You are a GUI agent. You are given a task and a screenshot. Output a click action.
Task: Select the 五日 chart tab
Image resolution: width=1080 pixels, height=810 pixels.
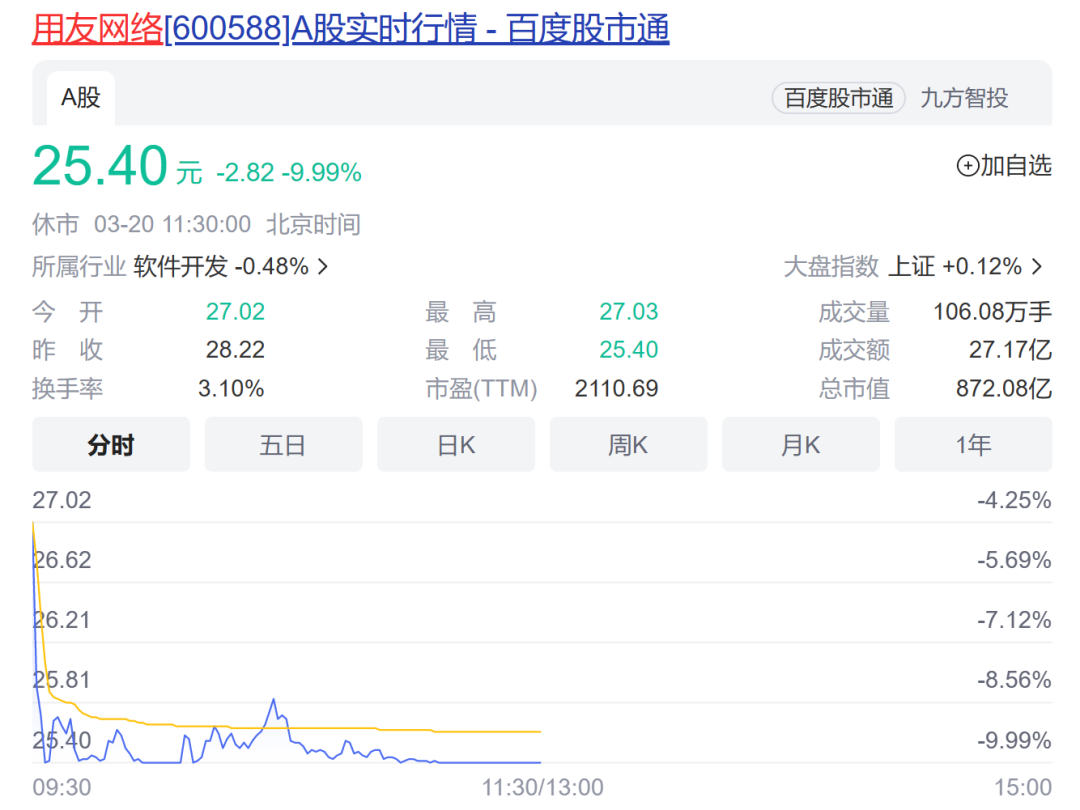point(283,445)
